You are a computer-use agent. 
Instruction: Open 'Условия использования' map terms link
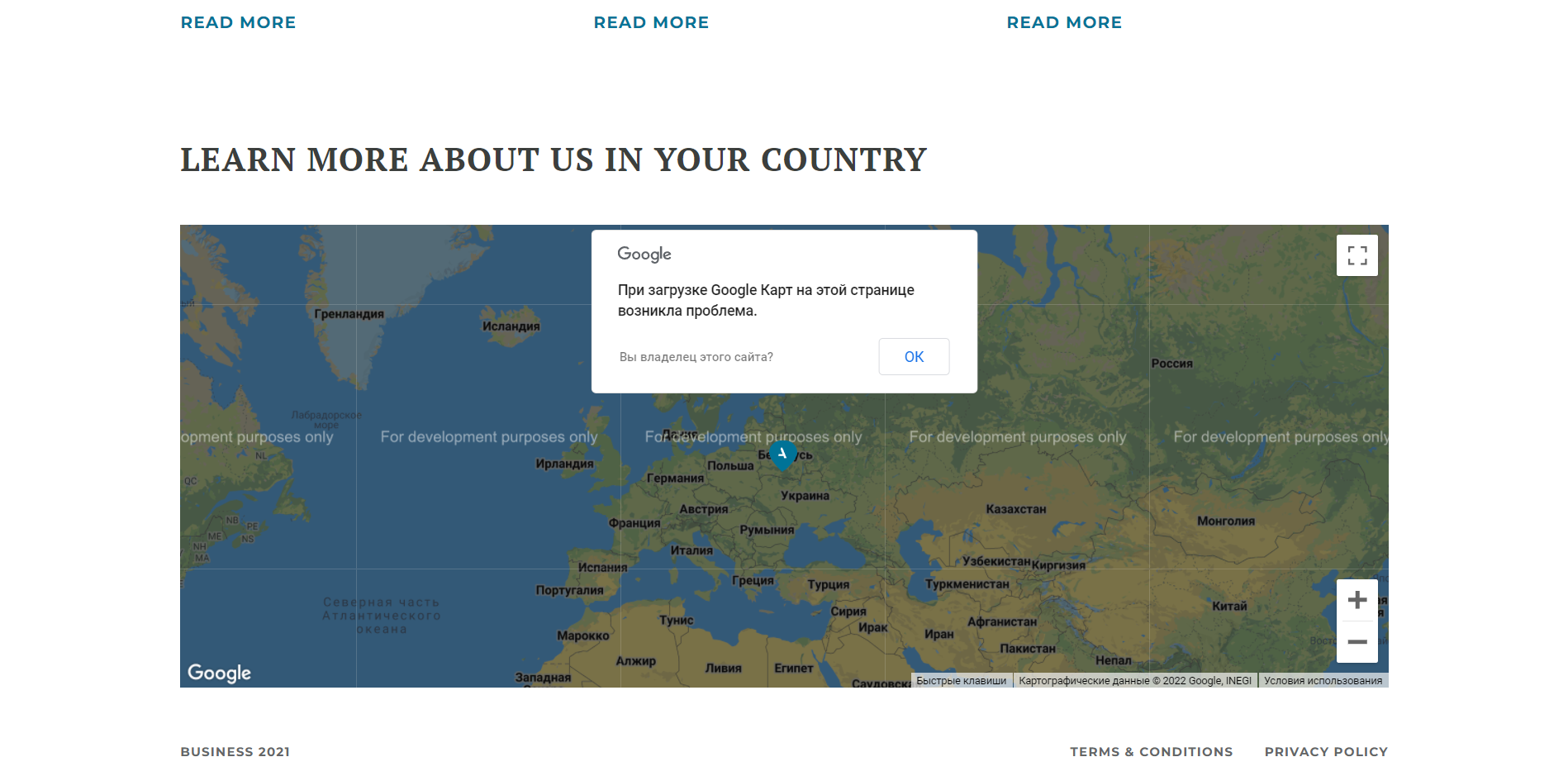[1323, 680]
